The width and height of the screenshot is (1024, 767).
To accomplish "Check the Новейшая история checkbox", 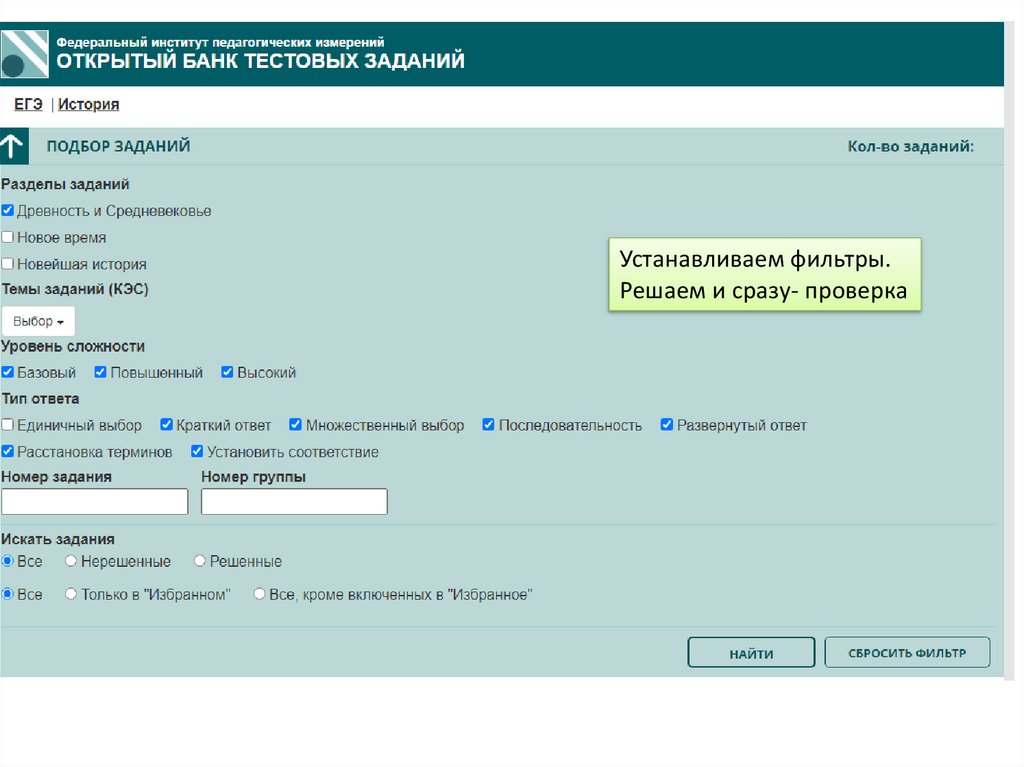I will [x=8, y=264].
